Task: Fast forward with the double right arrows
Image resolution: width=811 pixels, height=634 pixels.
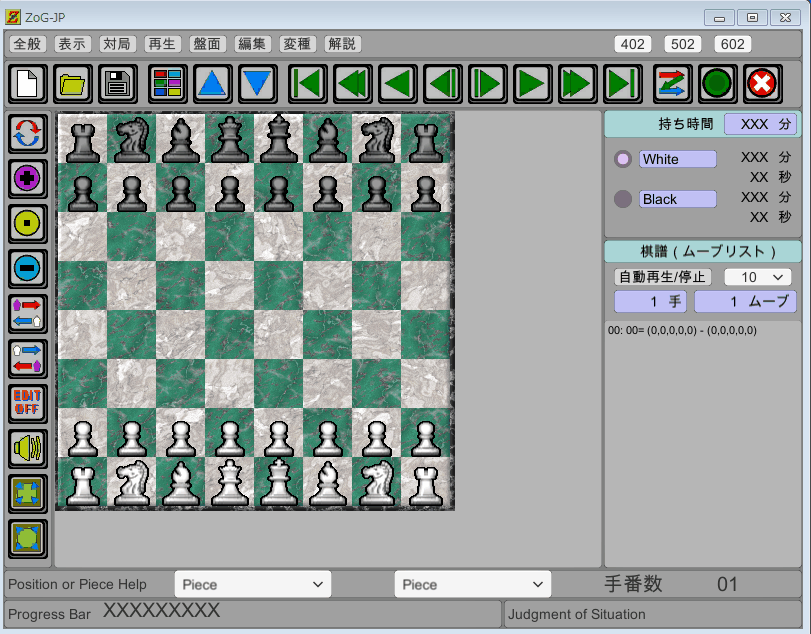Action: pyautogui.click(x=578, y=83)
